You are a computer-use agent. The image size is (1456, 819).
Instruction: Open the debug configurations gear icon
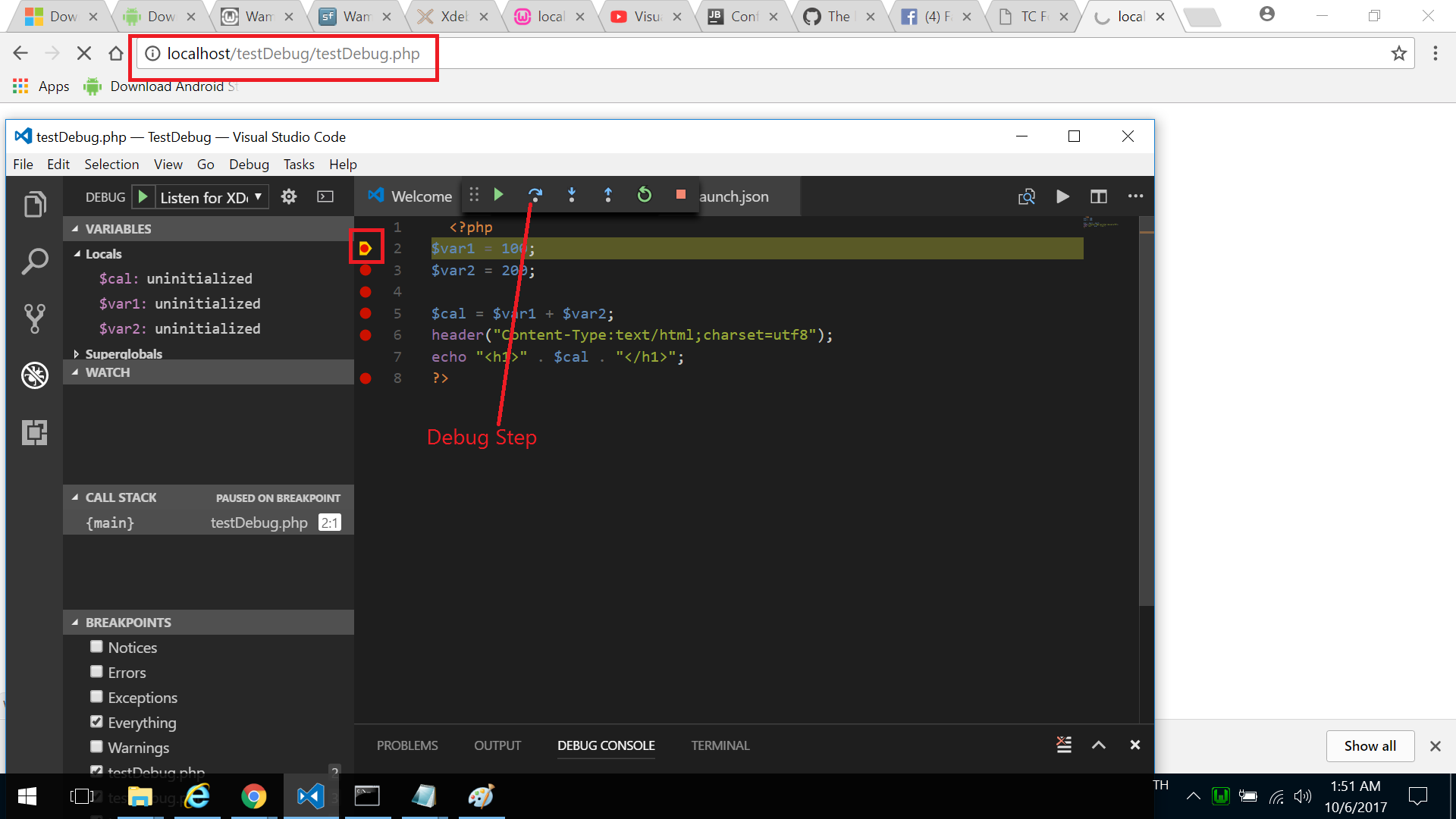coord(289,196)
